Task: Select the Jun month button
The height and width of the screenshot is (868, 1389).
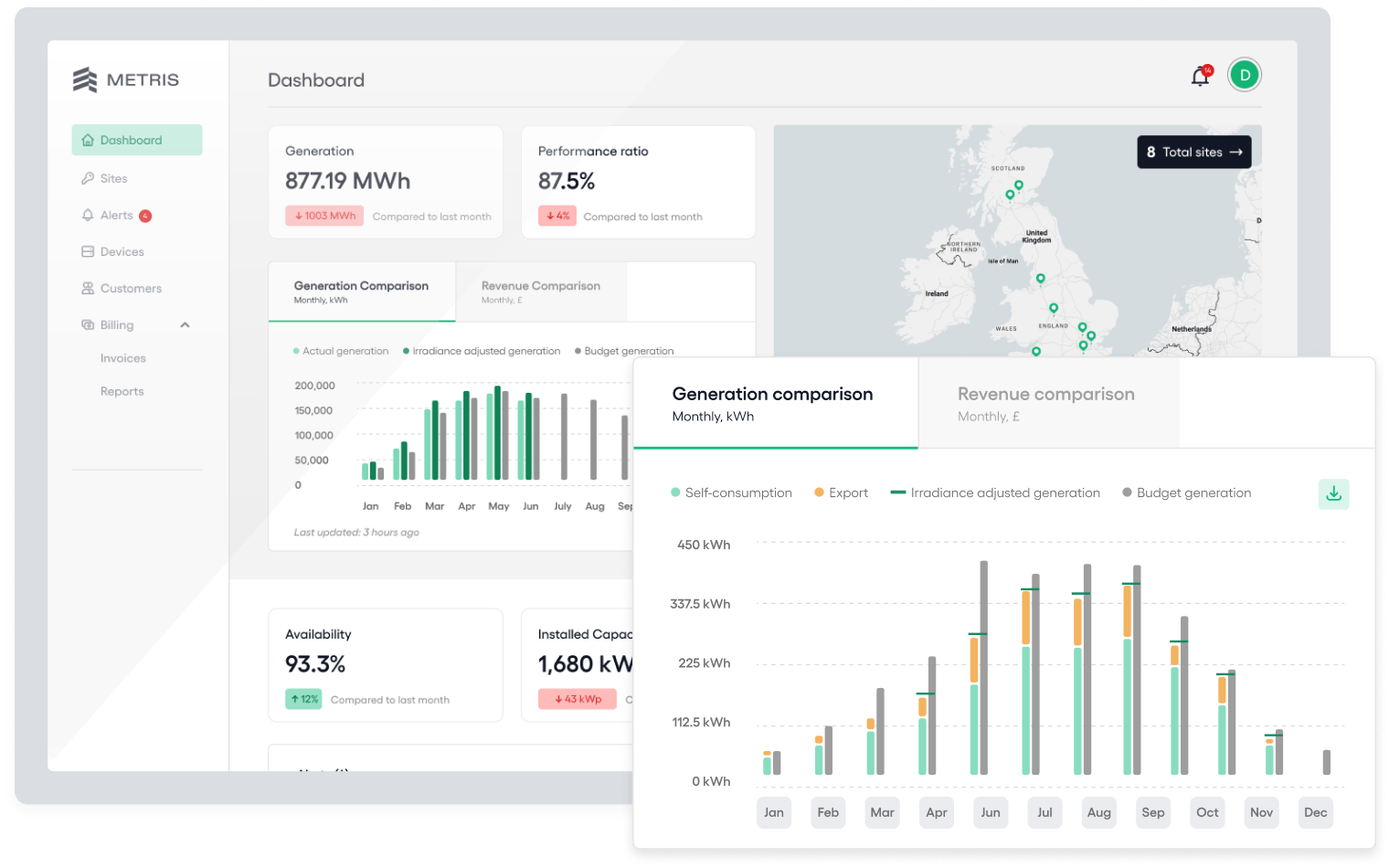Action: (991, 812)
